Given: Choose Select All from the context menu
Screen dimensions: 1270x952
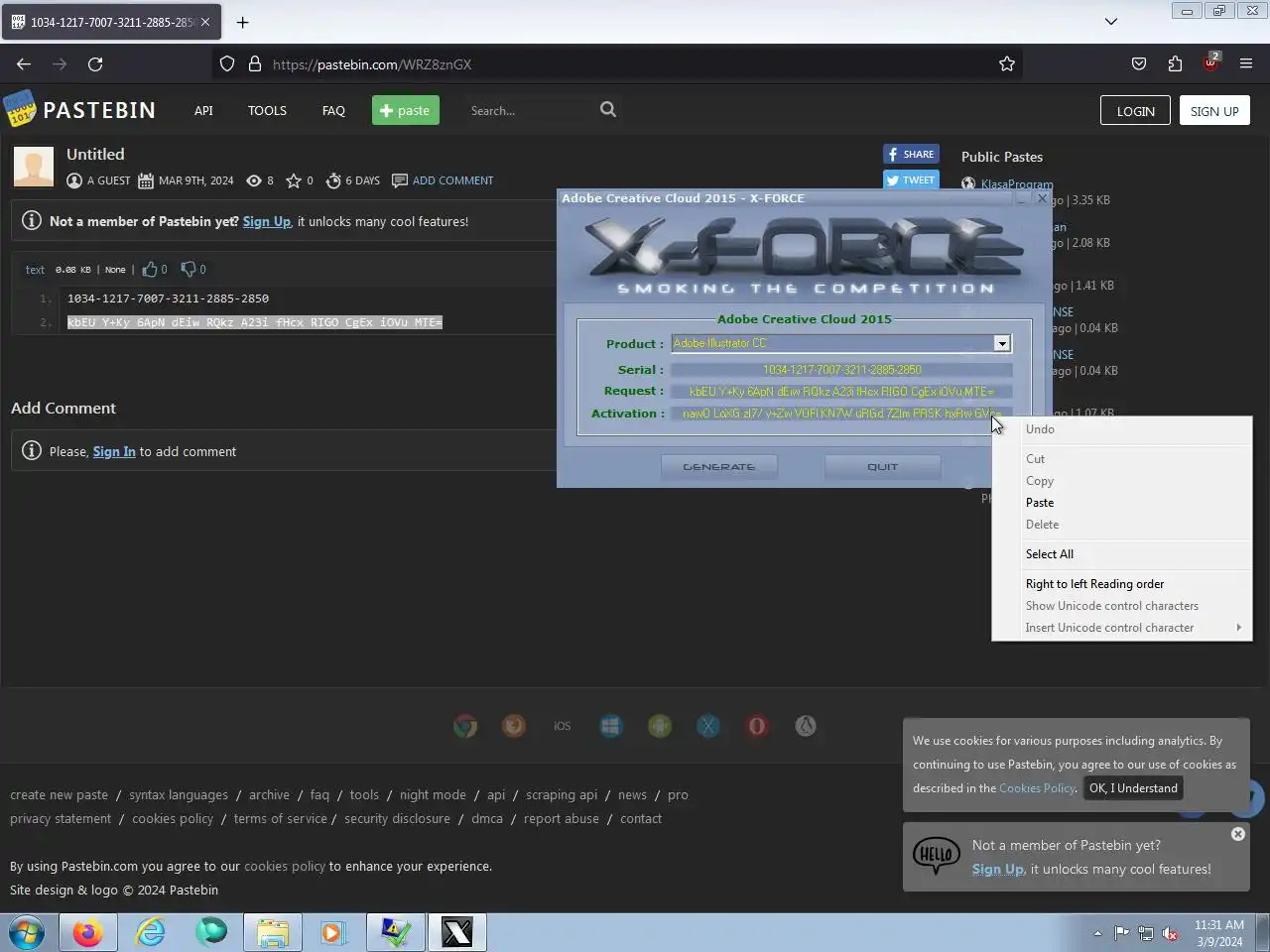Looking at the screenshot, I should pos(1122,554).
